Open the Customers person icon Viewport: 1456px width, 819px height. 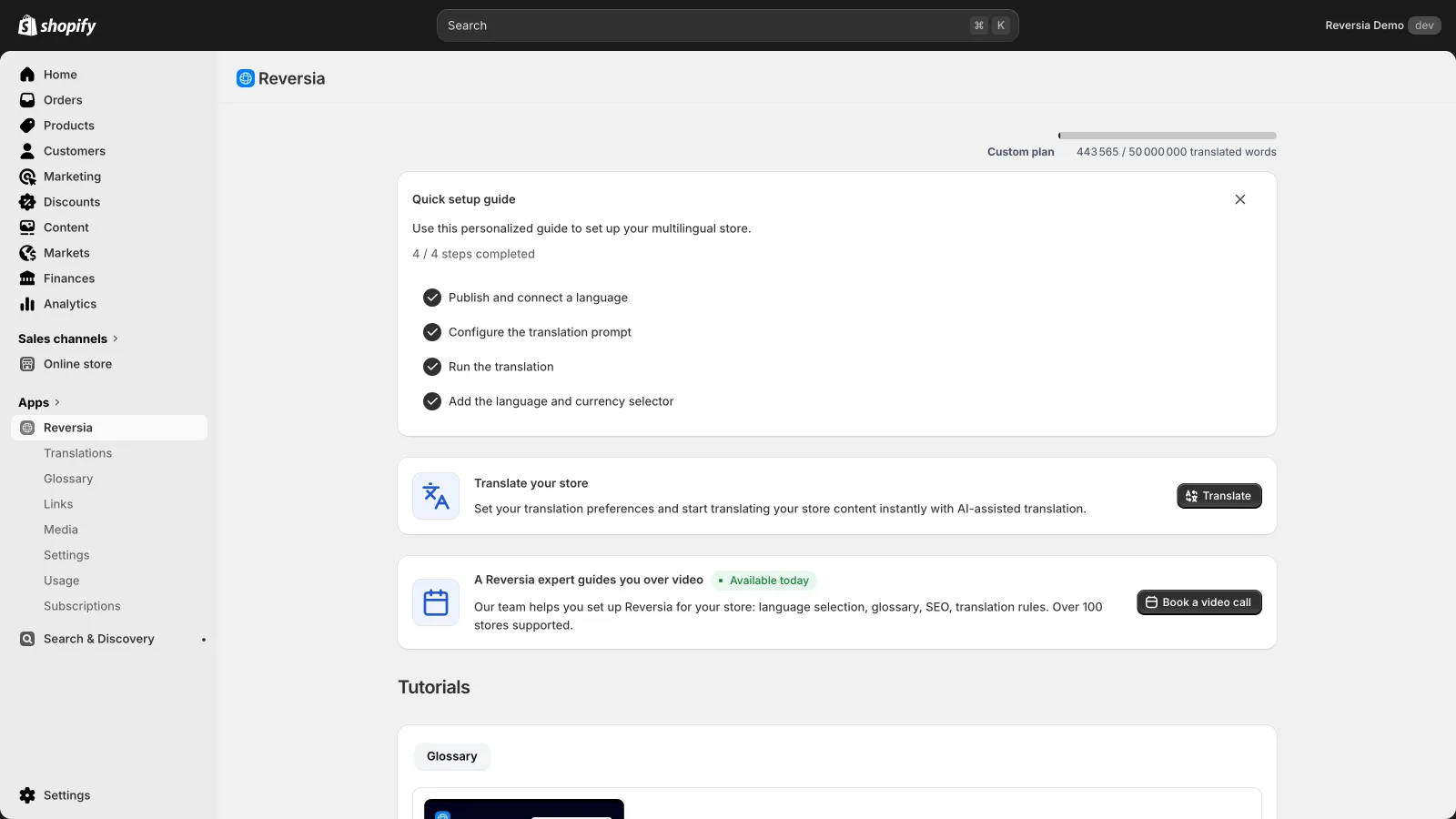pos(27,151)
